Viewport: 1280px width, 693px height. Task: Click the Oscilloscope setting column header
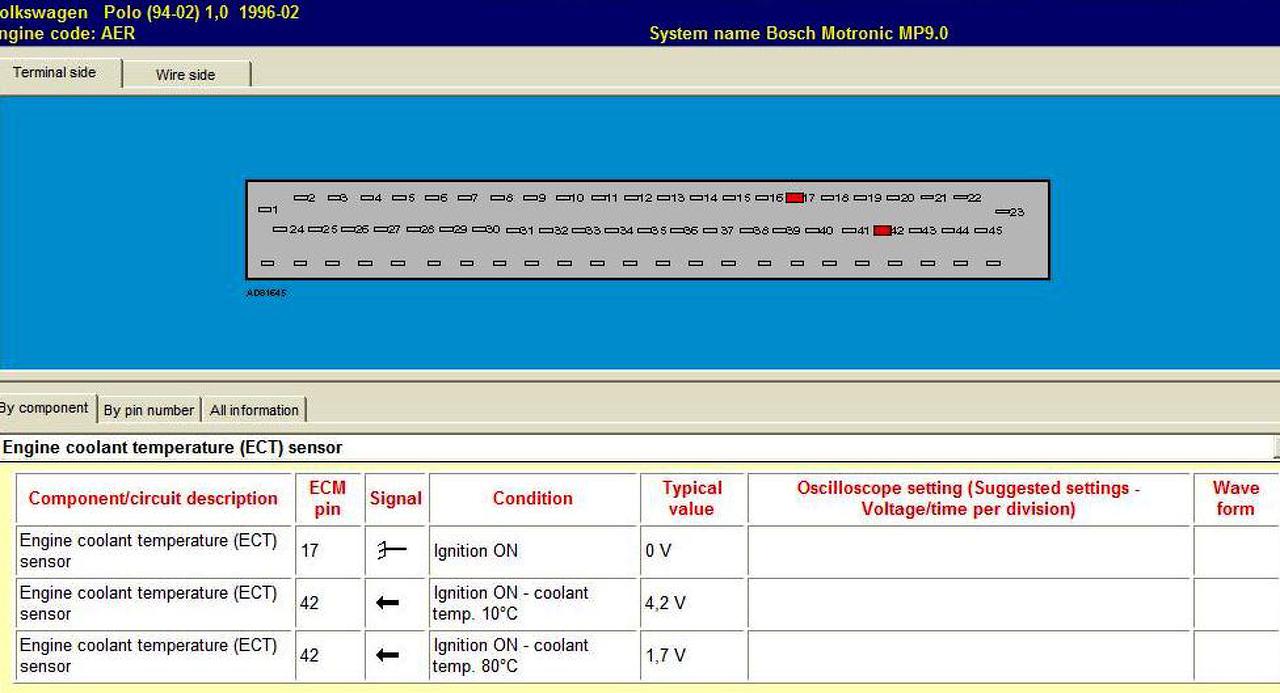pos(968,498)
